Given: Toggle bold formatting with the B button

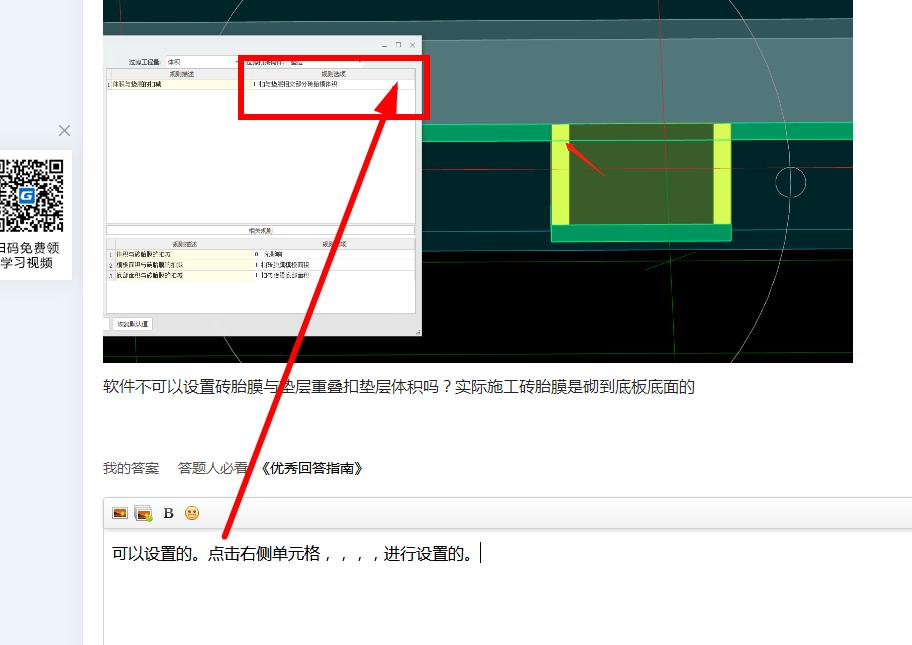Looking at the screenshot, I should [x=169, y=513].
